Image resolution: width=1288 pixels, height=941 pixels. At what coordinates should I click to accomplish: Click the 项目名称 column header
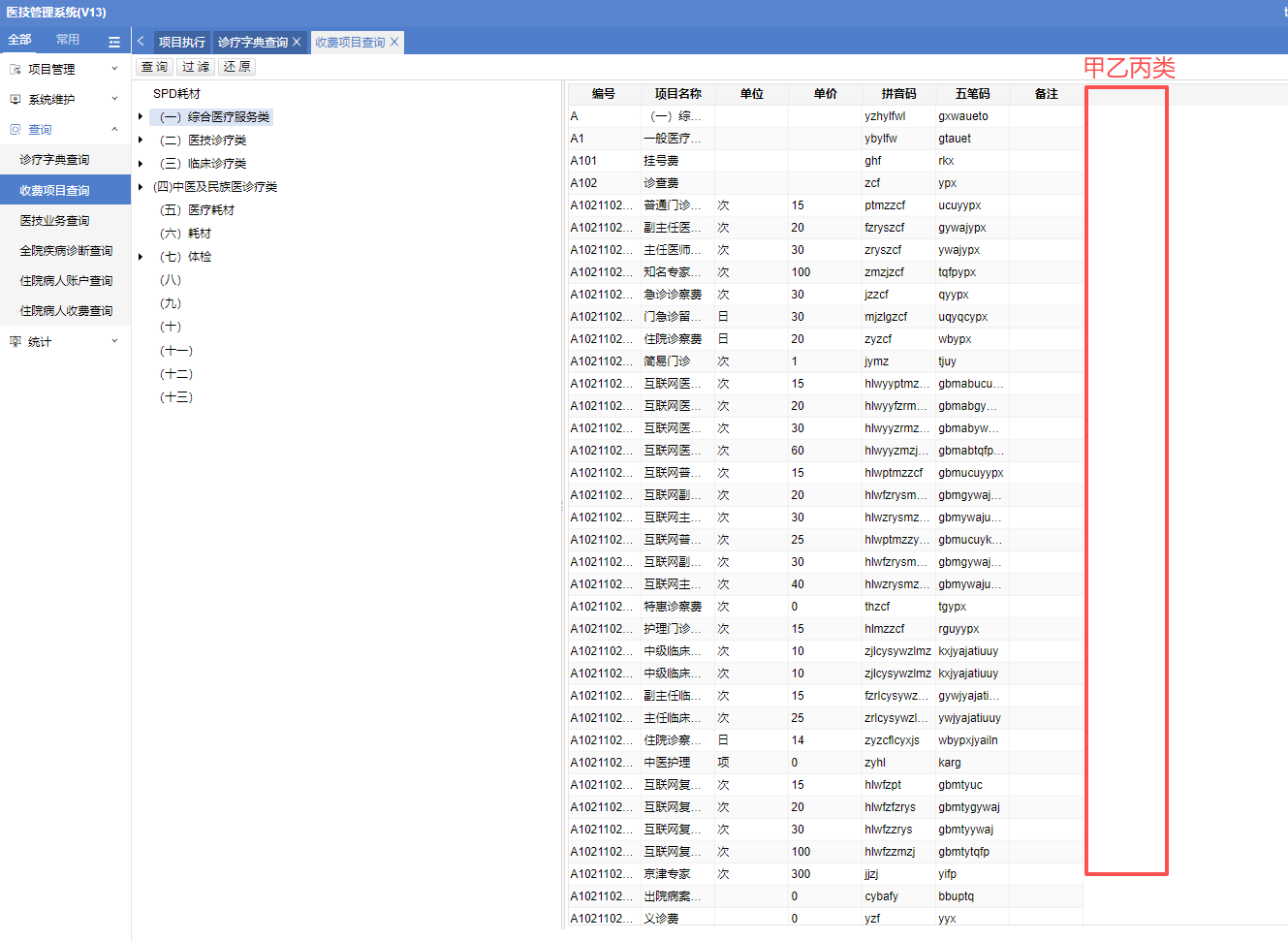click(x=677, y=94)
